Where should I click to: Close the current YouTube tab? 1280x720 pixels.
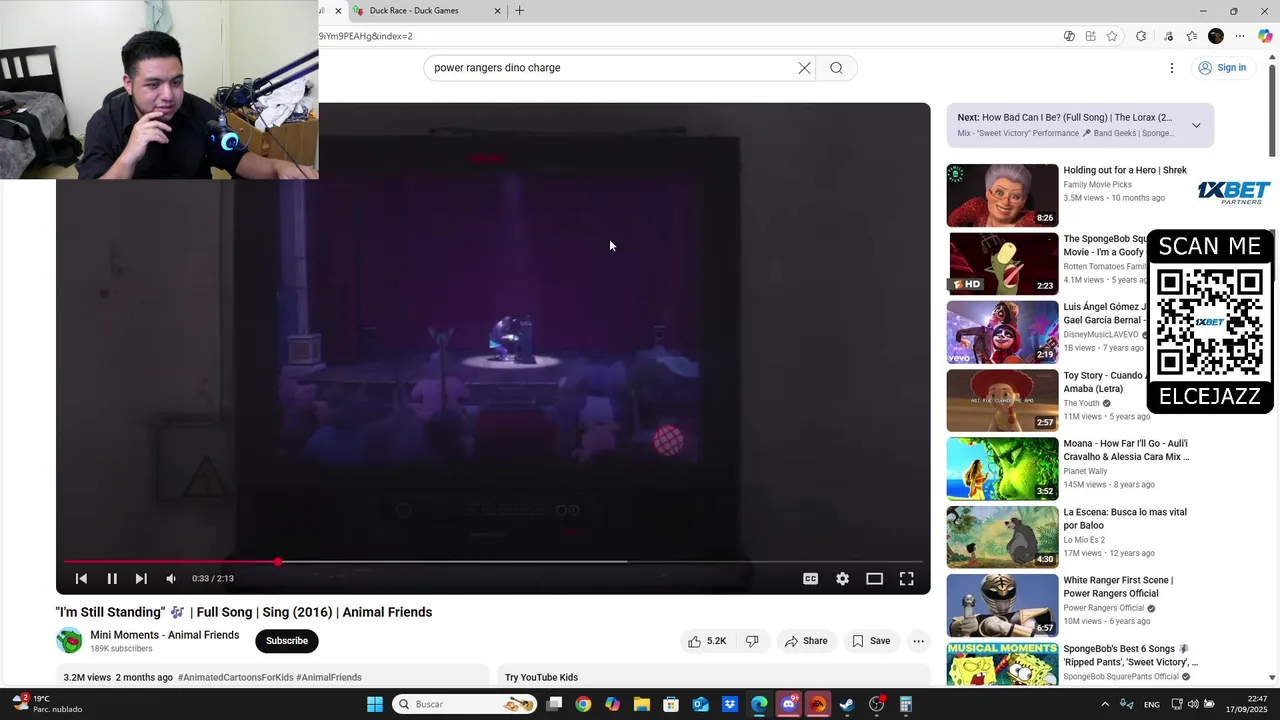[338, 11]
